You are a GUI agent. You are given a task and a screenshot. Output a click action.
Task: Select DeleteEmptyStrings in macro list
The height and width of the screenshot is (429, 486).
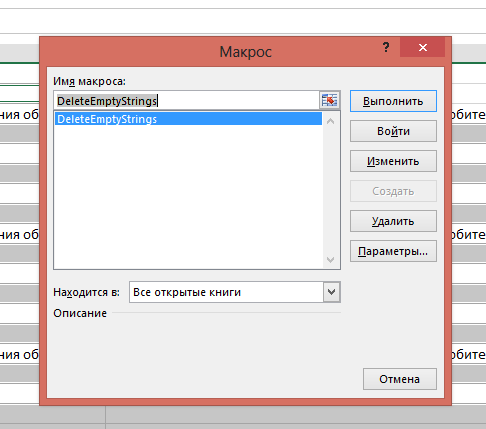188,119
